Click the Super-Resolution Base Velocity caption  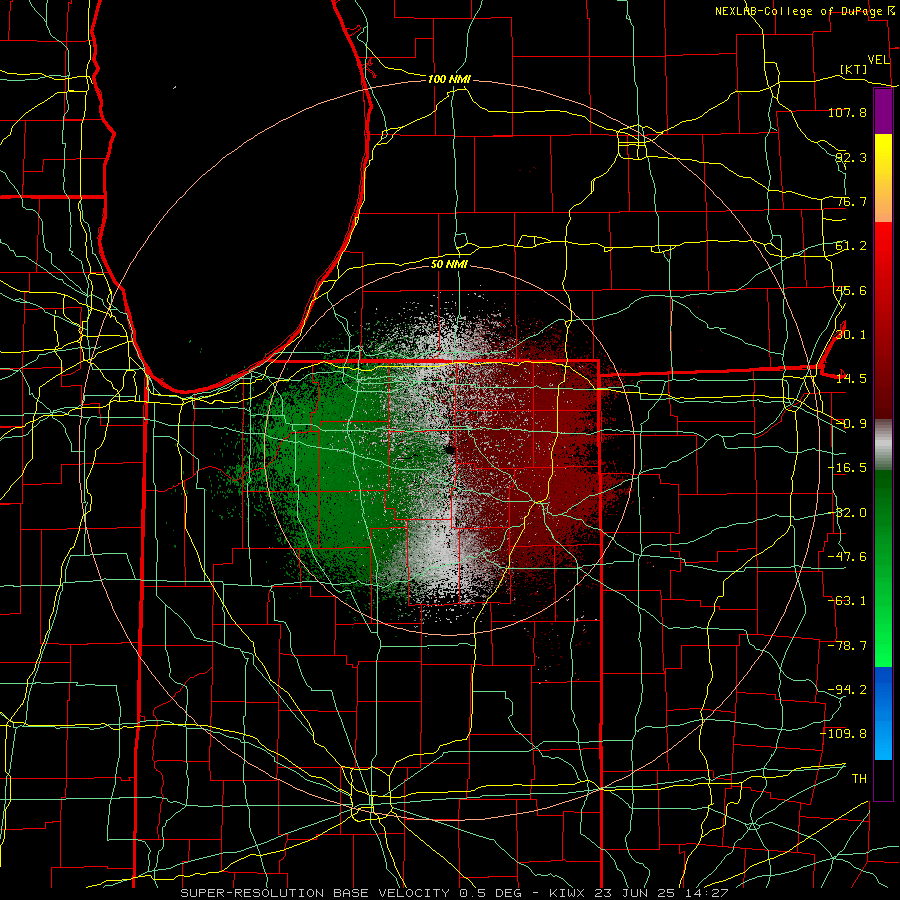(x=455, y=893)
